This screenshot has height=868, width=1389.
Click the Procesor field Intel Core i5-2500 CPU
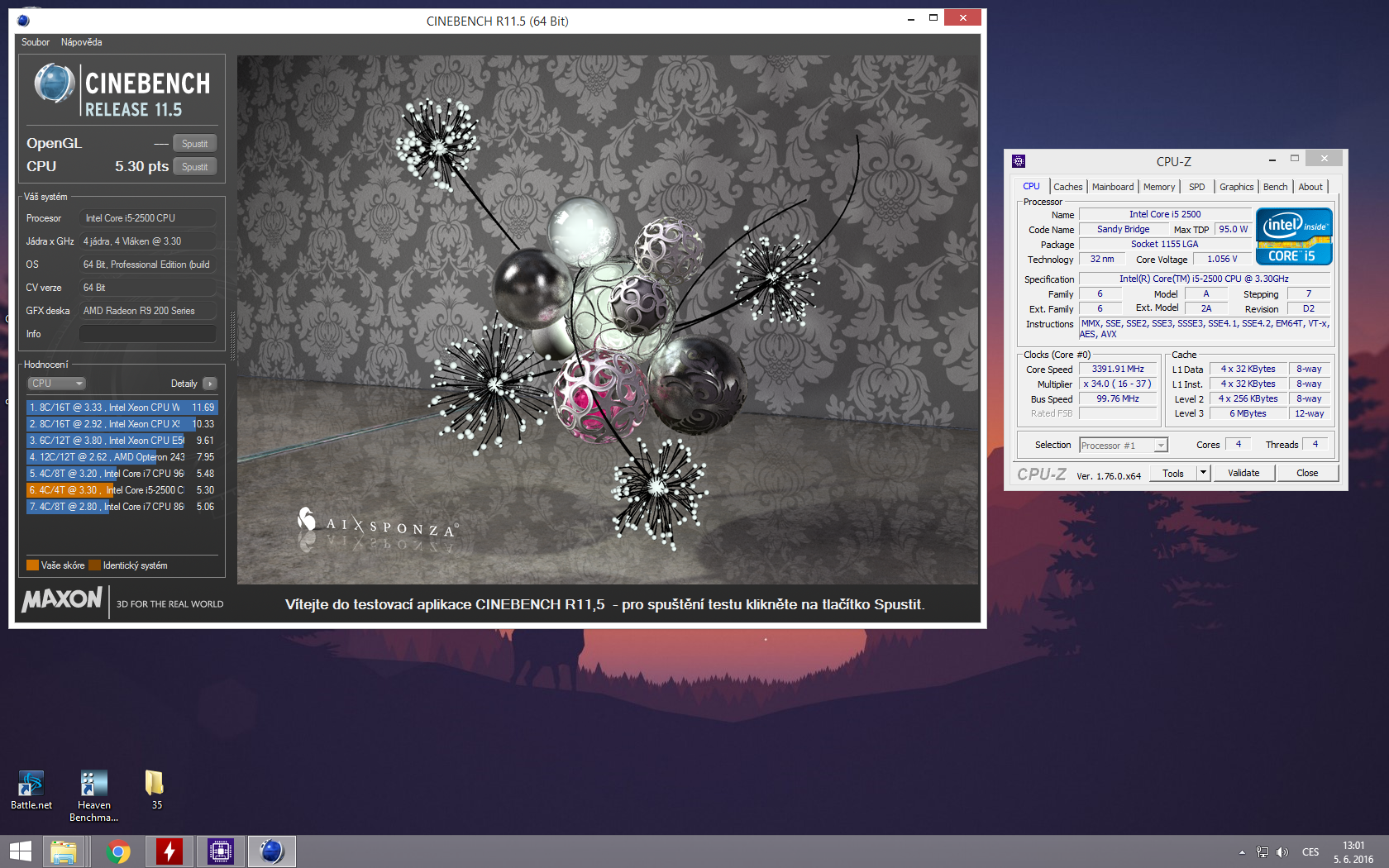[x=147, y=218]
